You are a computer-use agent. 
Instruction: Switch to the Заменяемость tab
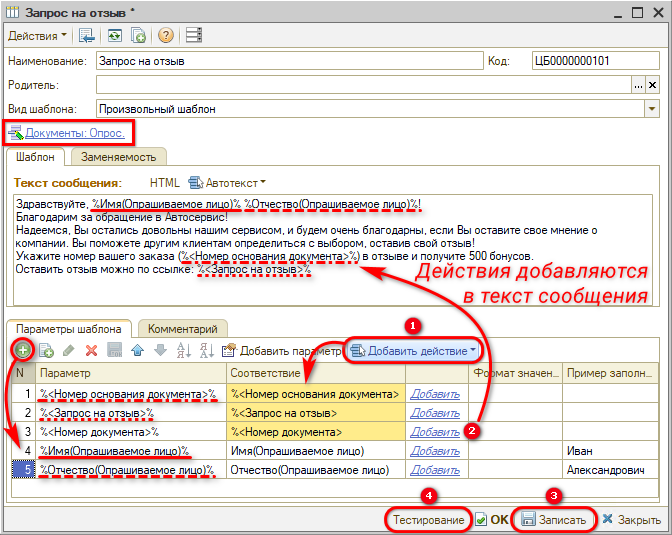pyautogui.click(x=118, y=157)
